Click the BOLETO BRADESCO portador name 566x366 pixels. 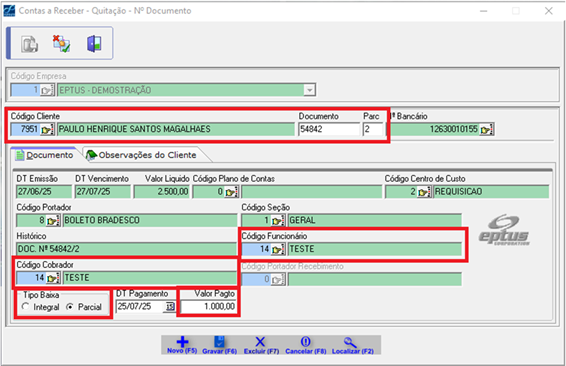point(150,220)
